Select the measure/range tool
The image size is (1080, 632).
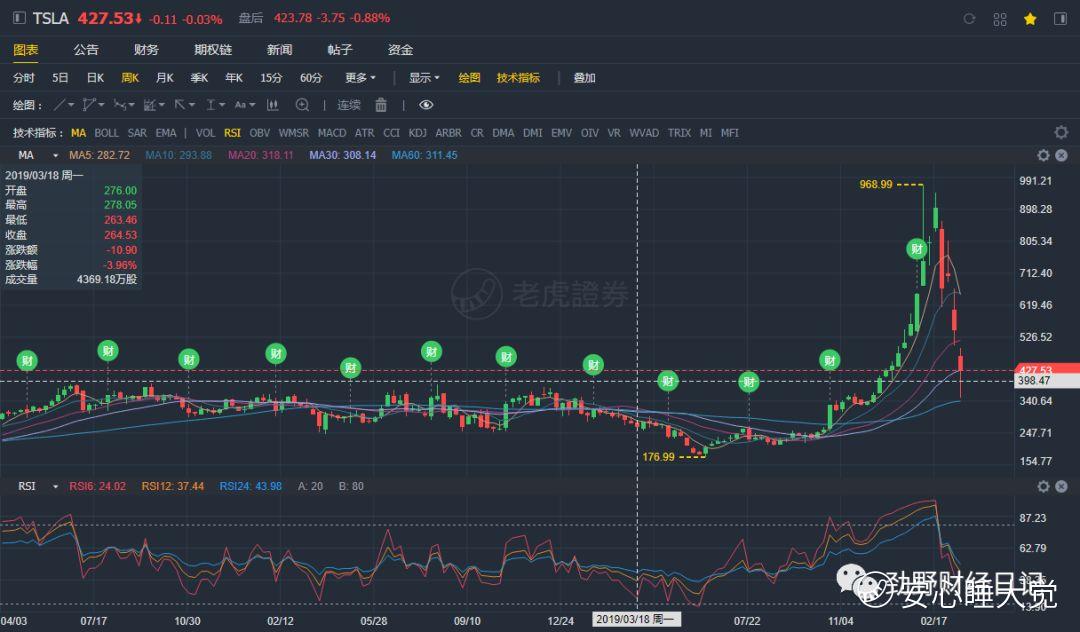point(211,105)
